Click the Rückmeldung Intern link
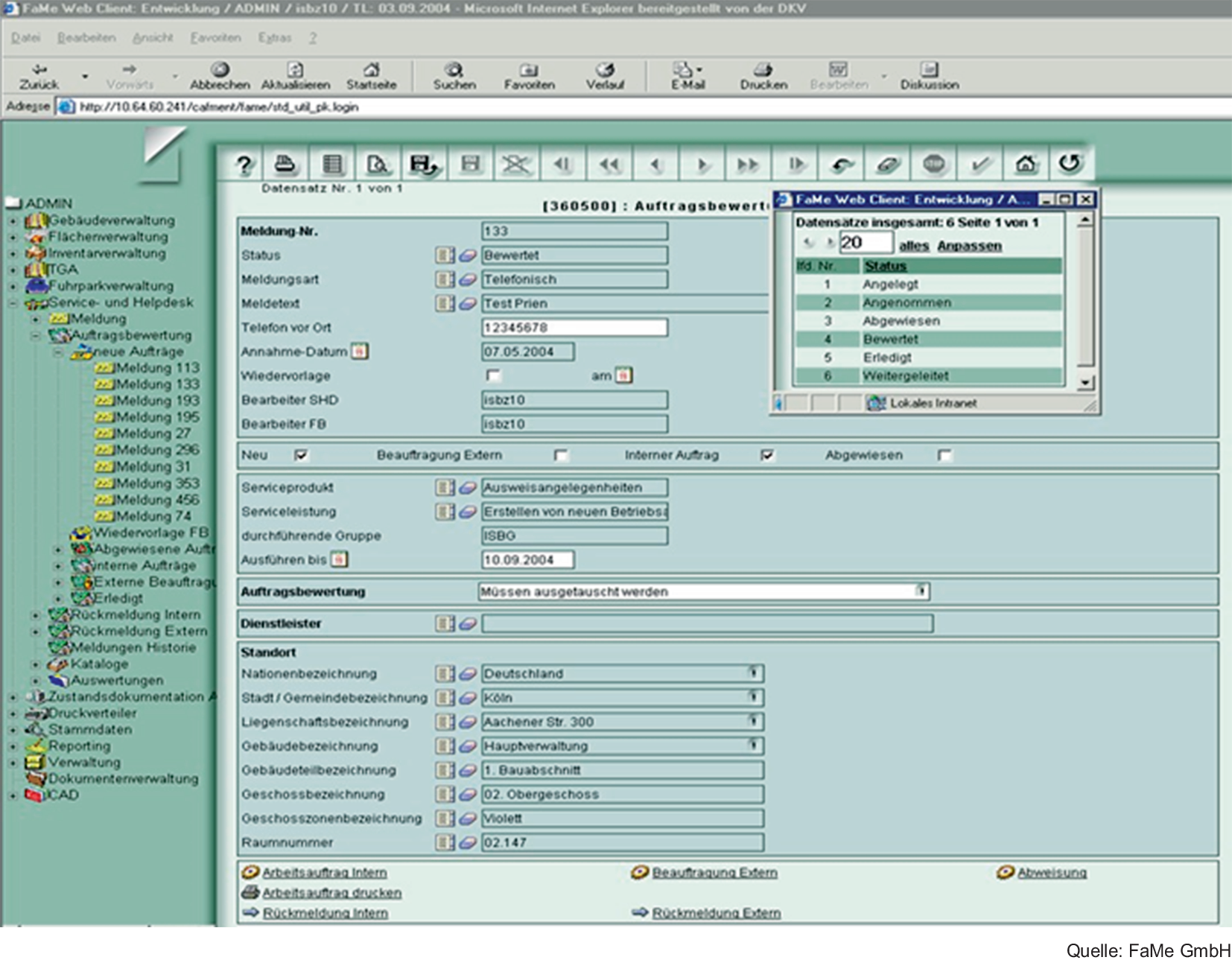Screen dimensions: 1232x963 (x=326, y=912)
